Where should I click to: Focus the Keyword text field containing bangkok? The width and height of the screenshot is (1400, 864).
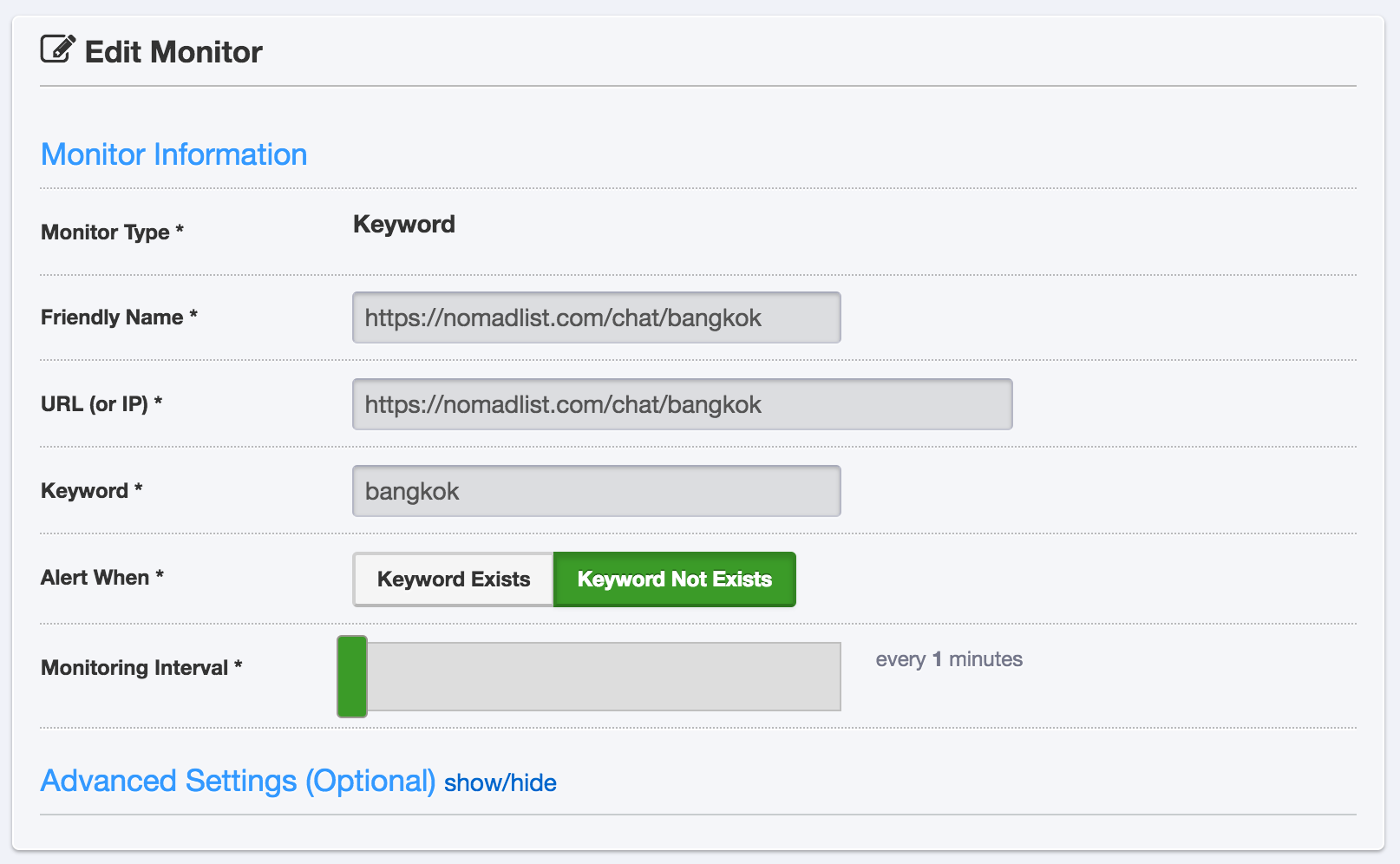[596, 491]
